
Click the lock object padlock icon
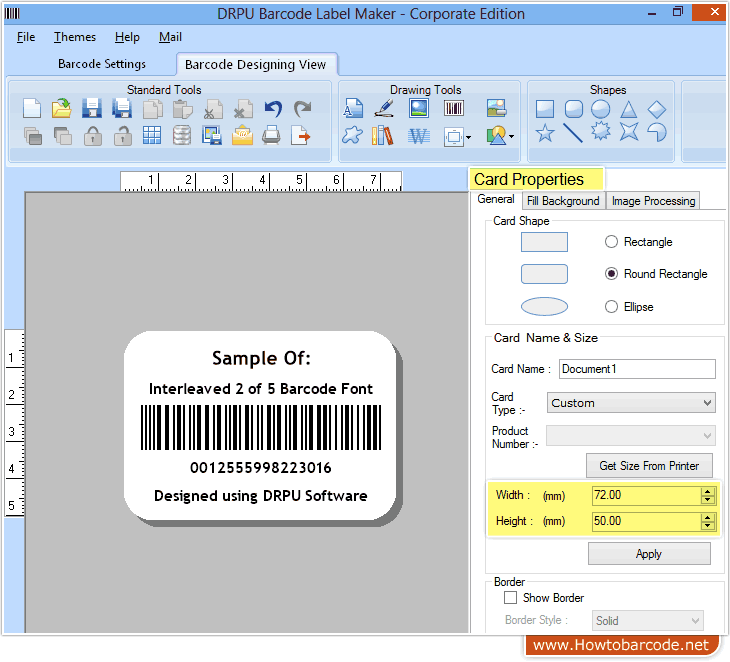[93, 136]
